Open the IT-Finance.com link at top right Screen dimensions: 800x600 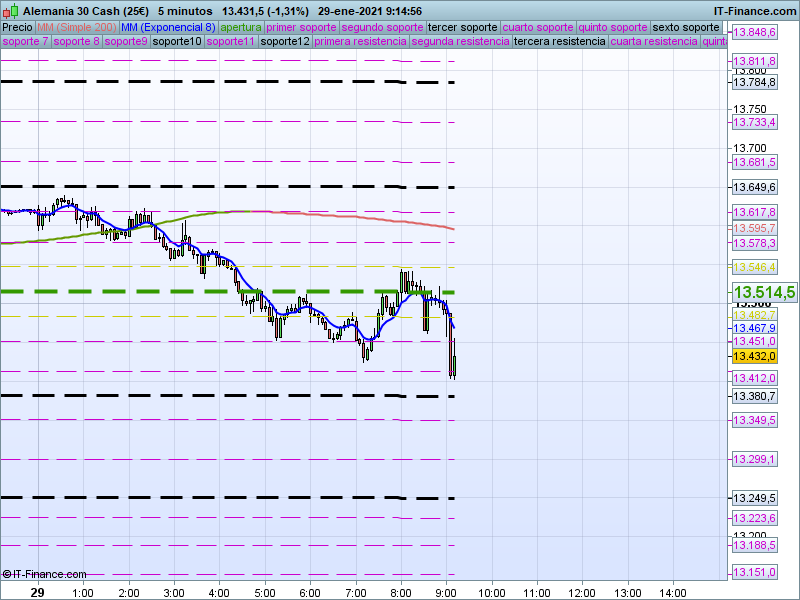[754, 10]
